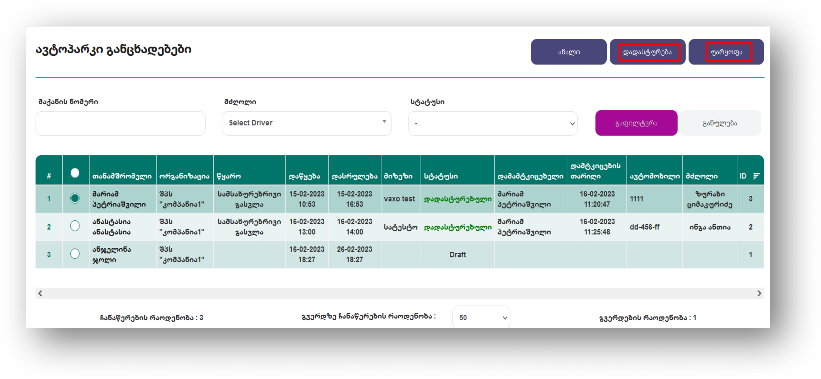This screenshot has width=821, height=379.
Task: Select radio button for ანასტასია row
Action: (75, 226)
